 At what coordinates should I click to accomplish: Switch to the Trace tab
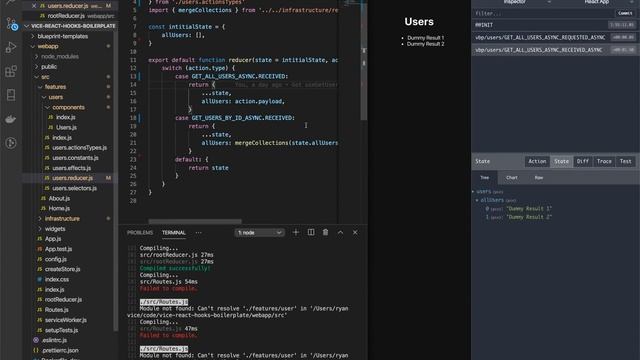point(604,161)
